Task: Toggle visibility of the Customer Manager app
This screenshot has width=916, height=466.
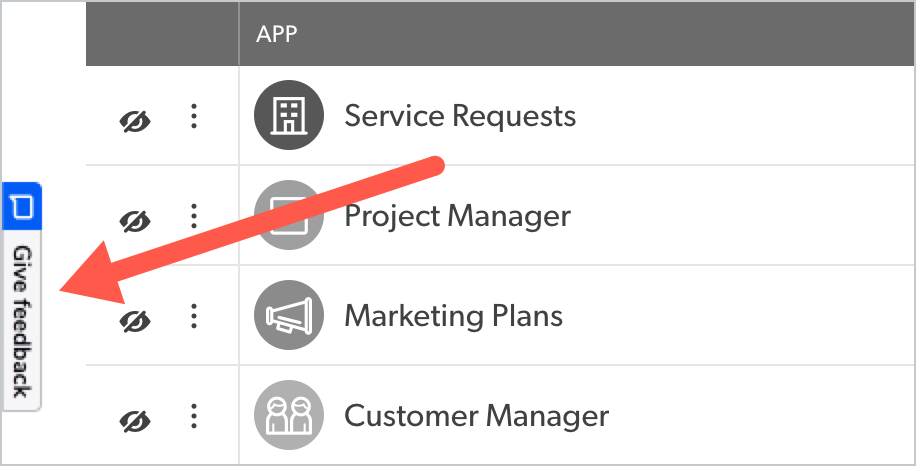Action: click(x=135, y=421)
